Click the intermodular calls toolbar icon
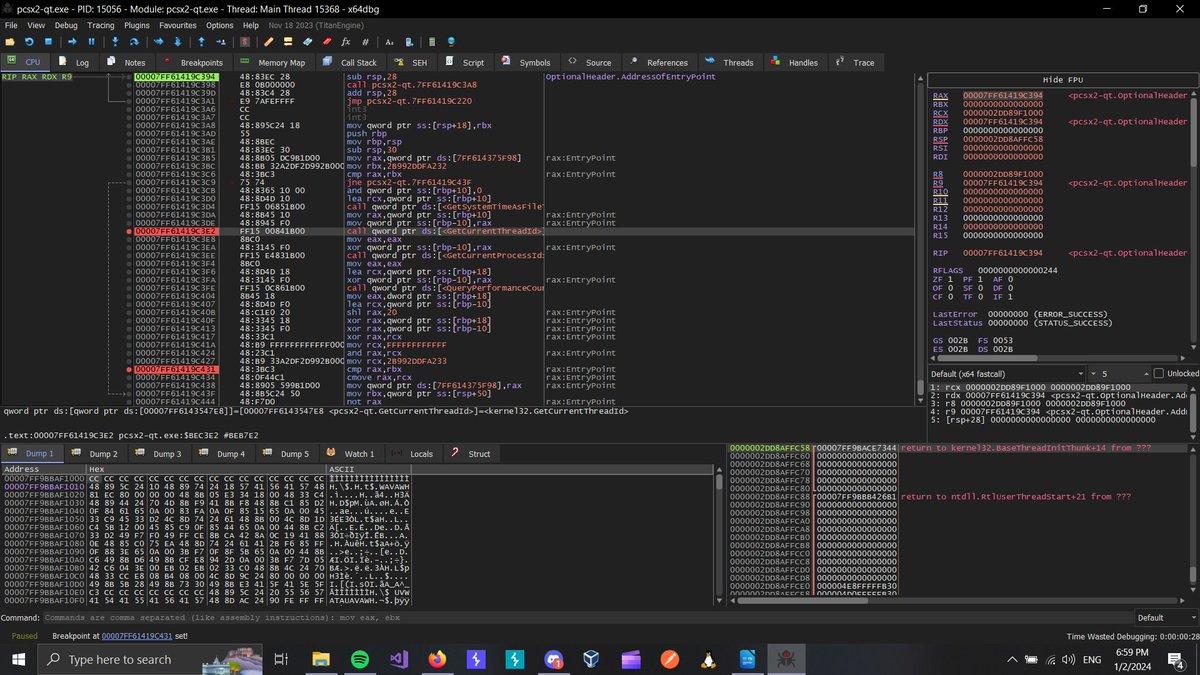This screenshot has width=1200, height=675. tap(408, 42)
